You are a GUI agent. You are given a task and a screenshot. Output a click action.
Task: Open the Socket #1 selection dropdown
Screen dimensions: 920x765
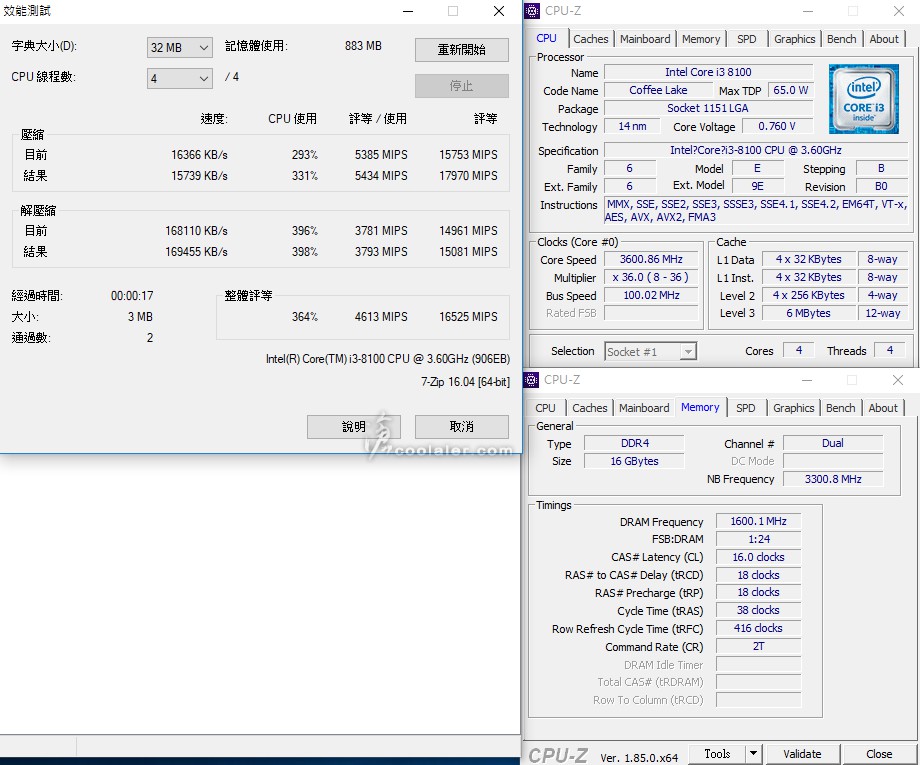(x=651, y=351)
